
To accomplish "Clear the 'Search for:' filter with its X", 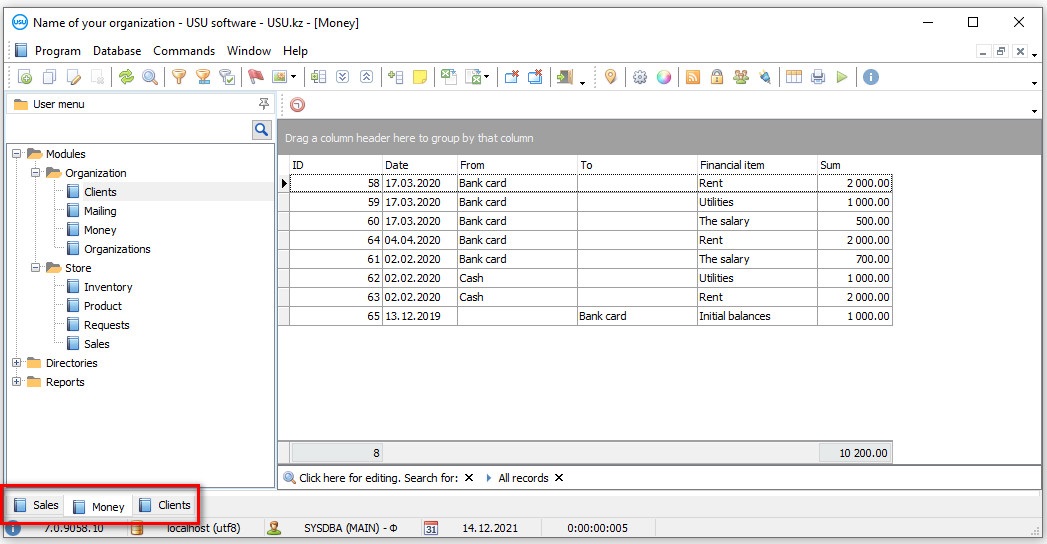I will coord(469,478).
